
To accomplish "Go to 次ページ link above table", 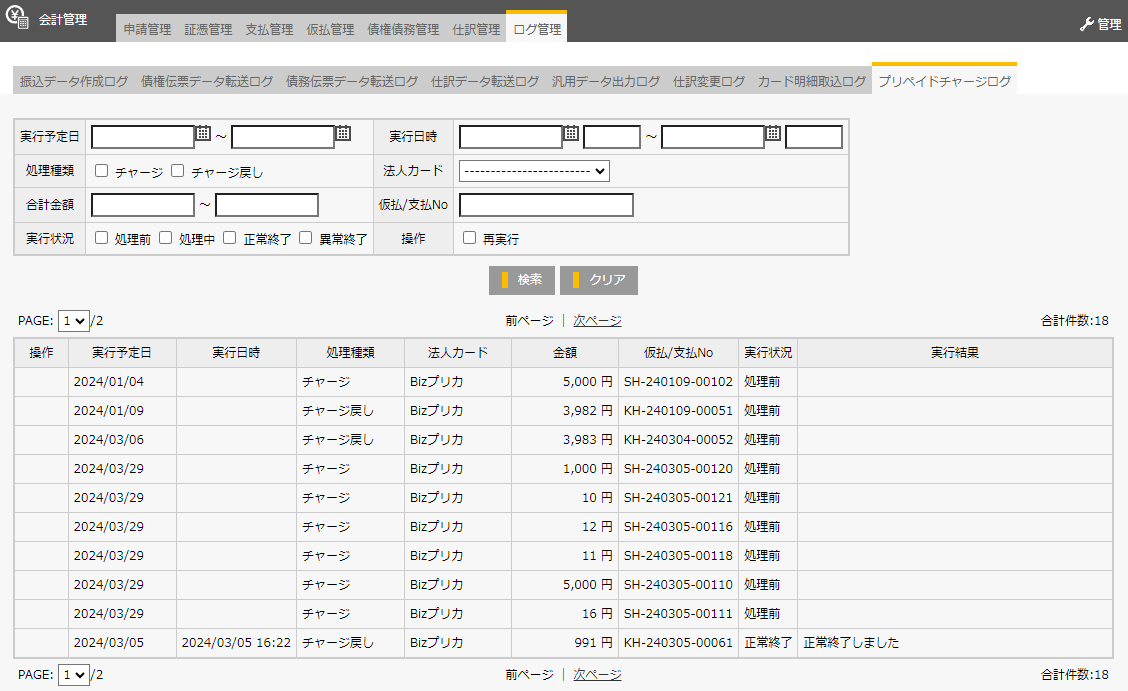I will tap(597, 321).
